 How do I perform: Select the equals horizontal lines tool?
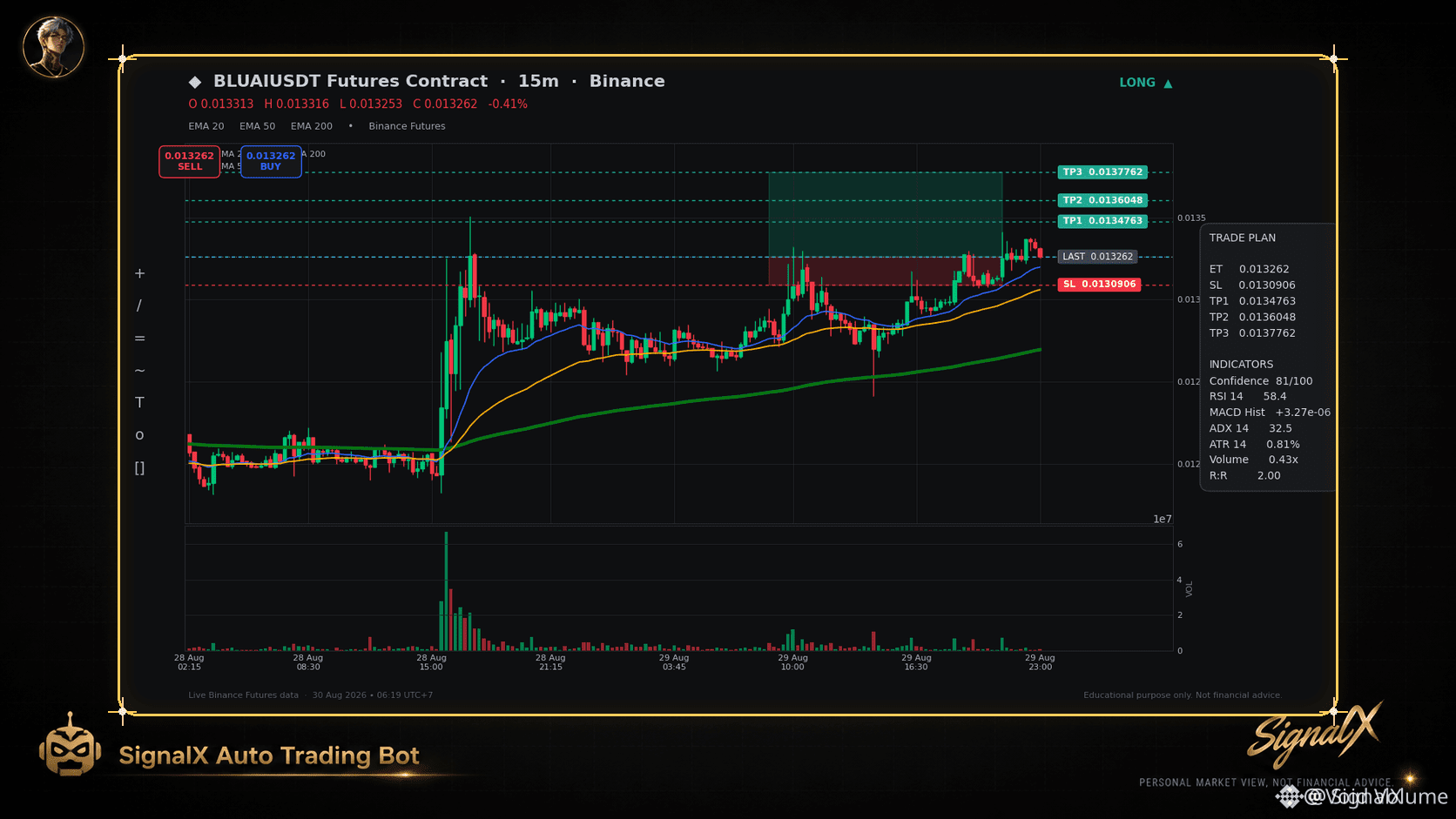[139, 339]
